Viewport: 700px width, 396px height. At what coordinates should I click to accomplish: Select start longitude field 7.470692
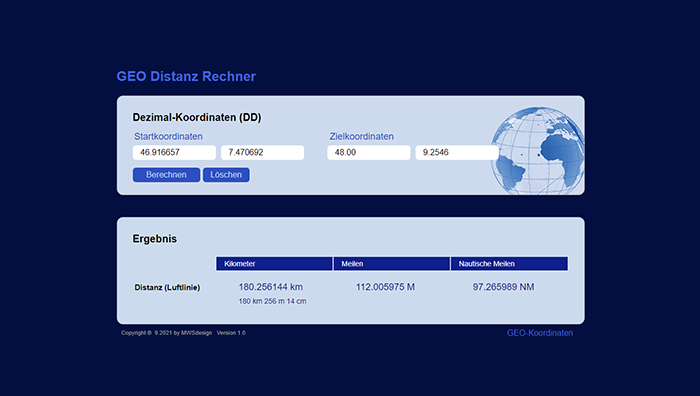pos(262,152)
